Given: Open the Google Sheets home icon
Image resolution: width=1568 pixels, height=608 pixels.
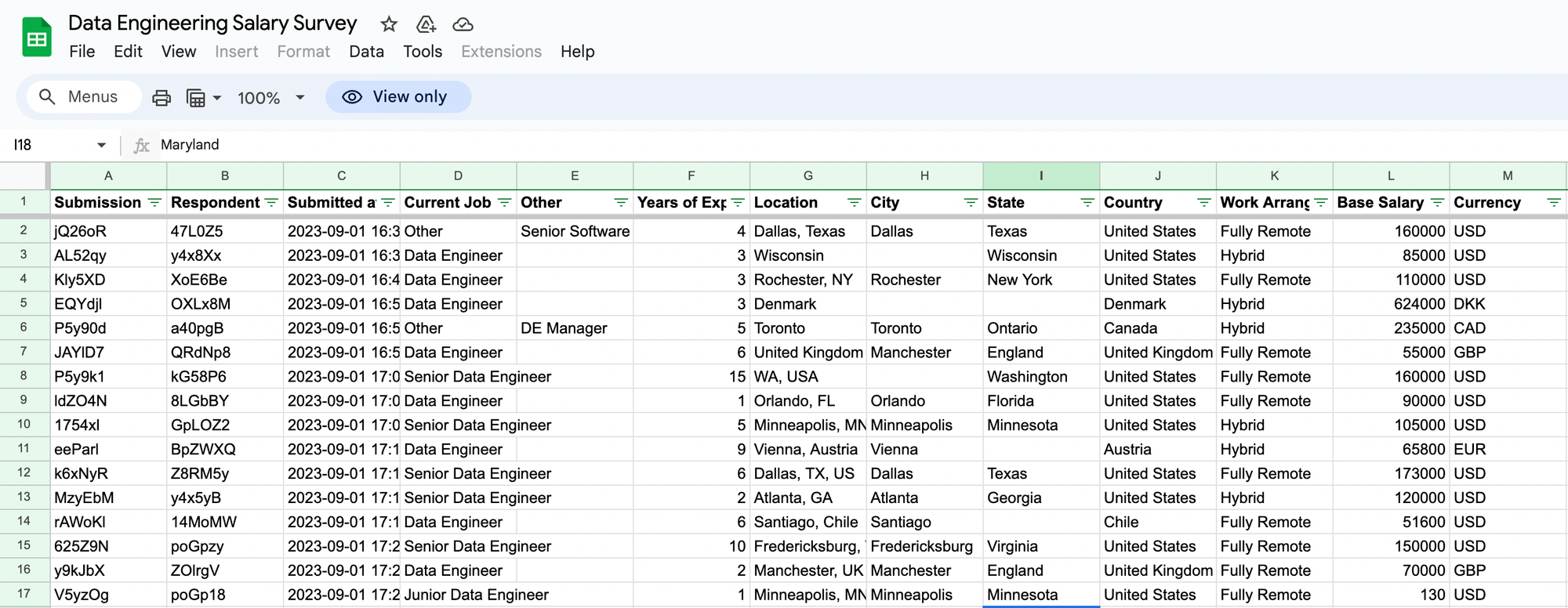Looking at the screenshot, I should pos(37,37).
